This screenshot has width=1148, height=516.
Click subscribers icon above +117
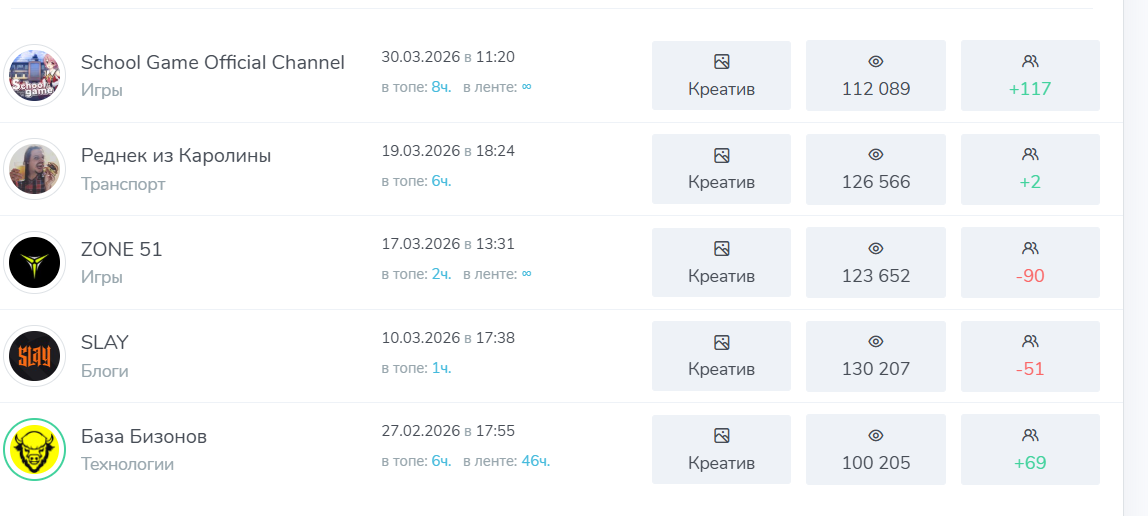[1030, 61]
